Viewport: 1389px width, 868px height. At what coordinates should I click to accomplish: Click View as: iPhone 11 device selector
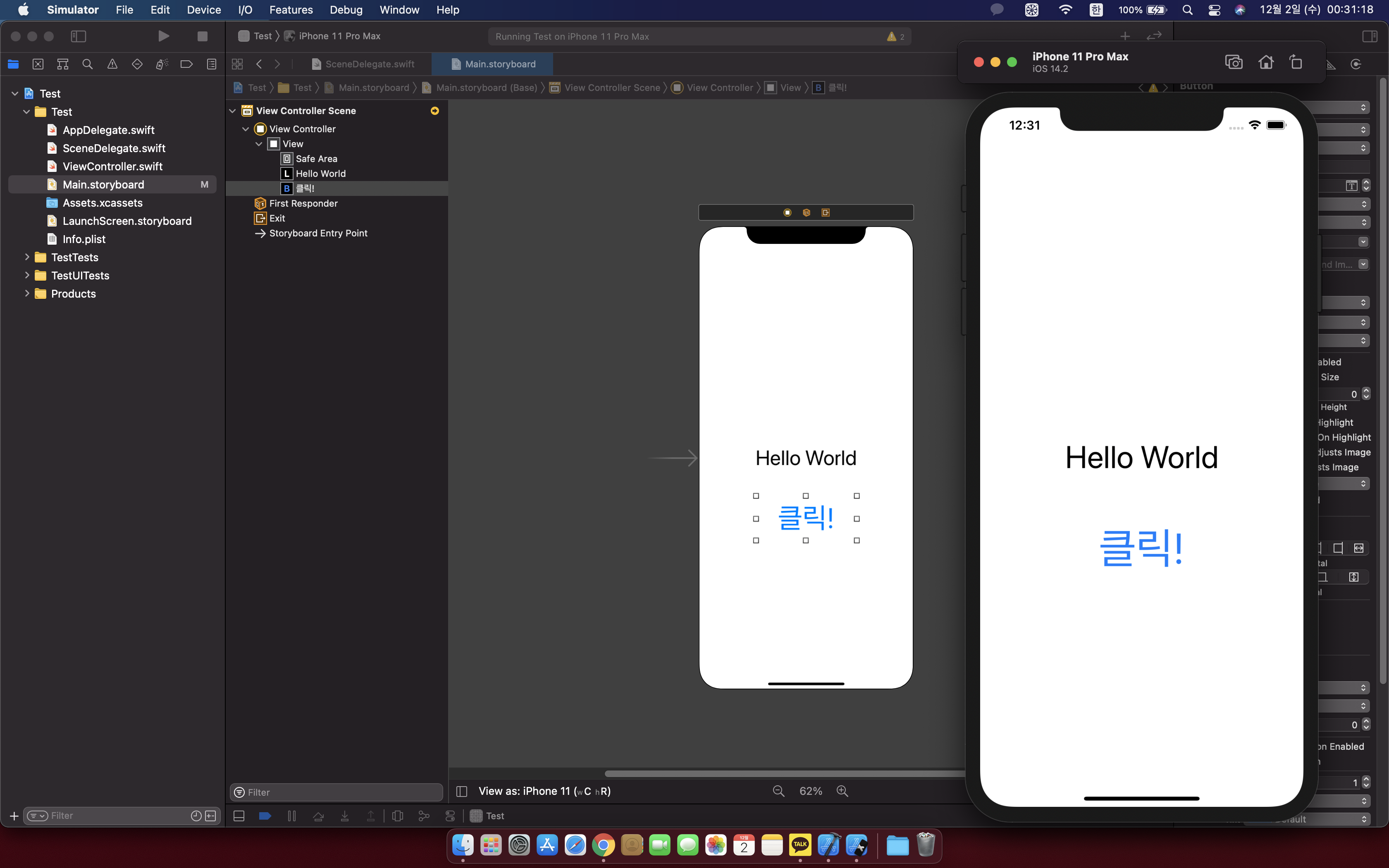(544, 791)
